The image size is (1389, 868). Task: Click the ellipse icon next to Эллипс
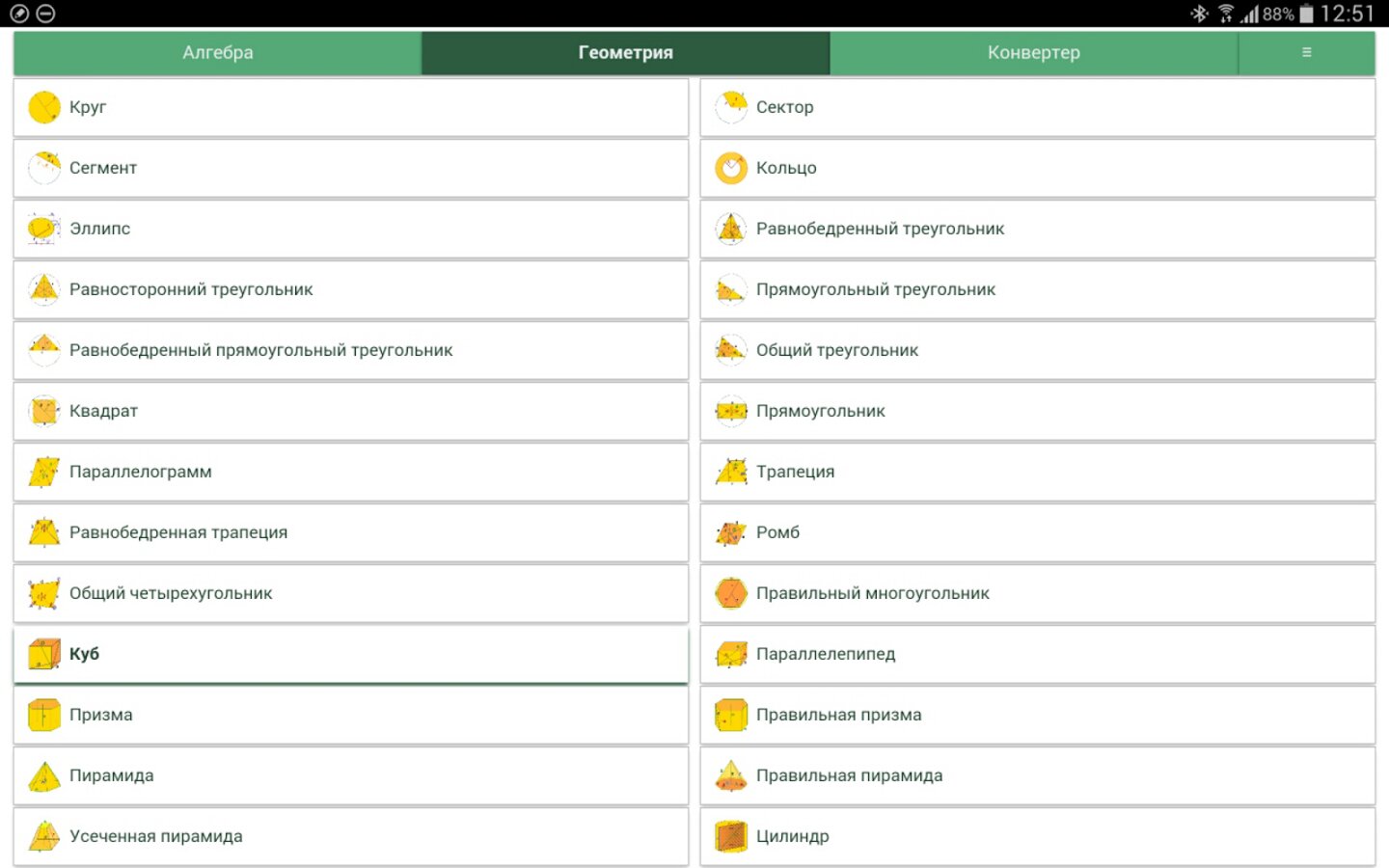coord(44,229)
